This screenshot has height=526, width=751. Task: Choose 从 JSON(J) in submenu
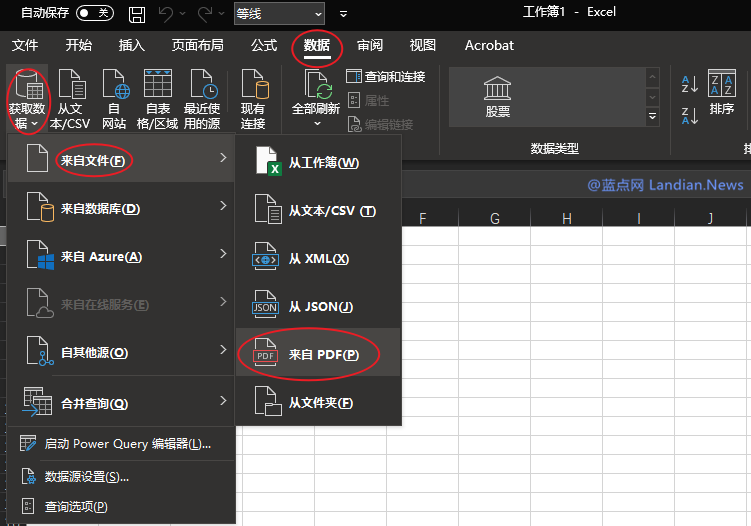(x=319, y=305)
